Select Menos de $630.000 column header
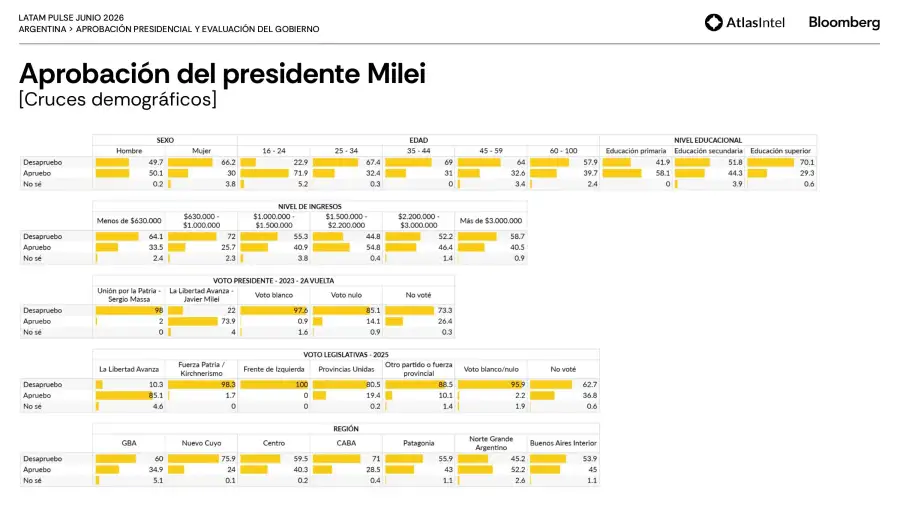The width and height of the screenshot is (900, 506). [x=129, y=221]
